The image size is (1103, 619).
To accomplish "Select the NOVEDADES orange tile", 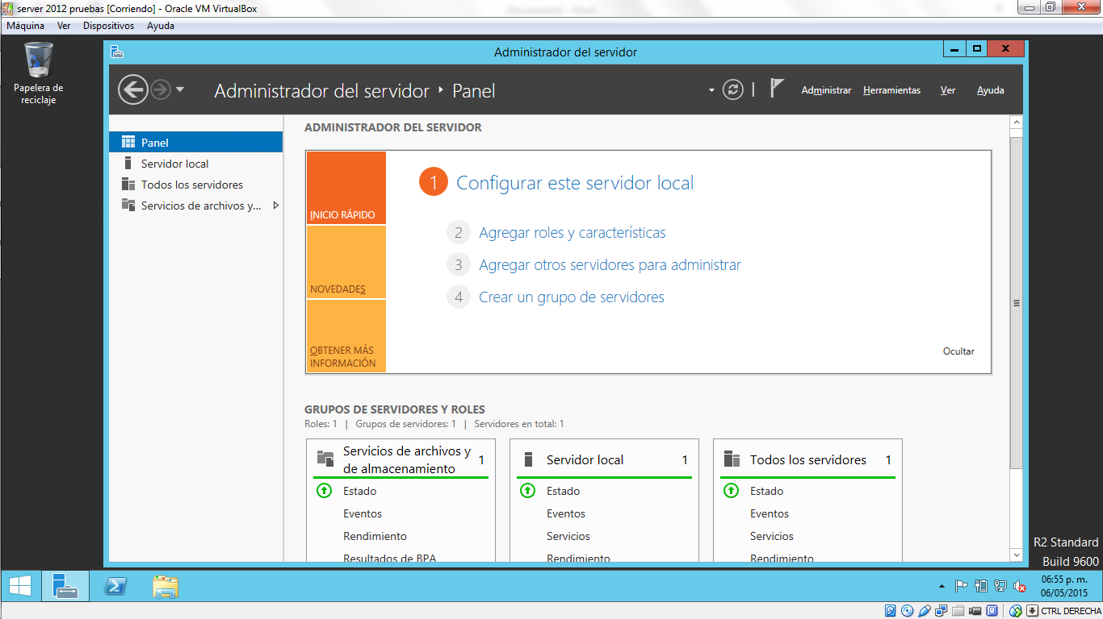I will pos(346,263).
